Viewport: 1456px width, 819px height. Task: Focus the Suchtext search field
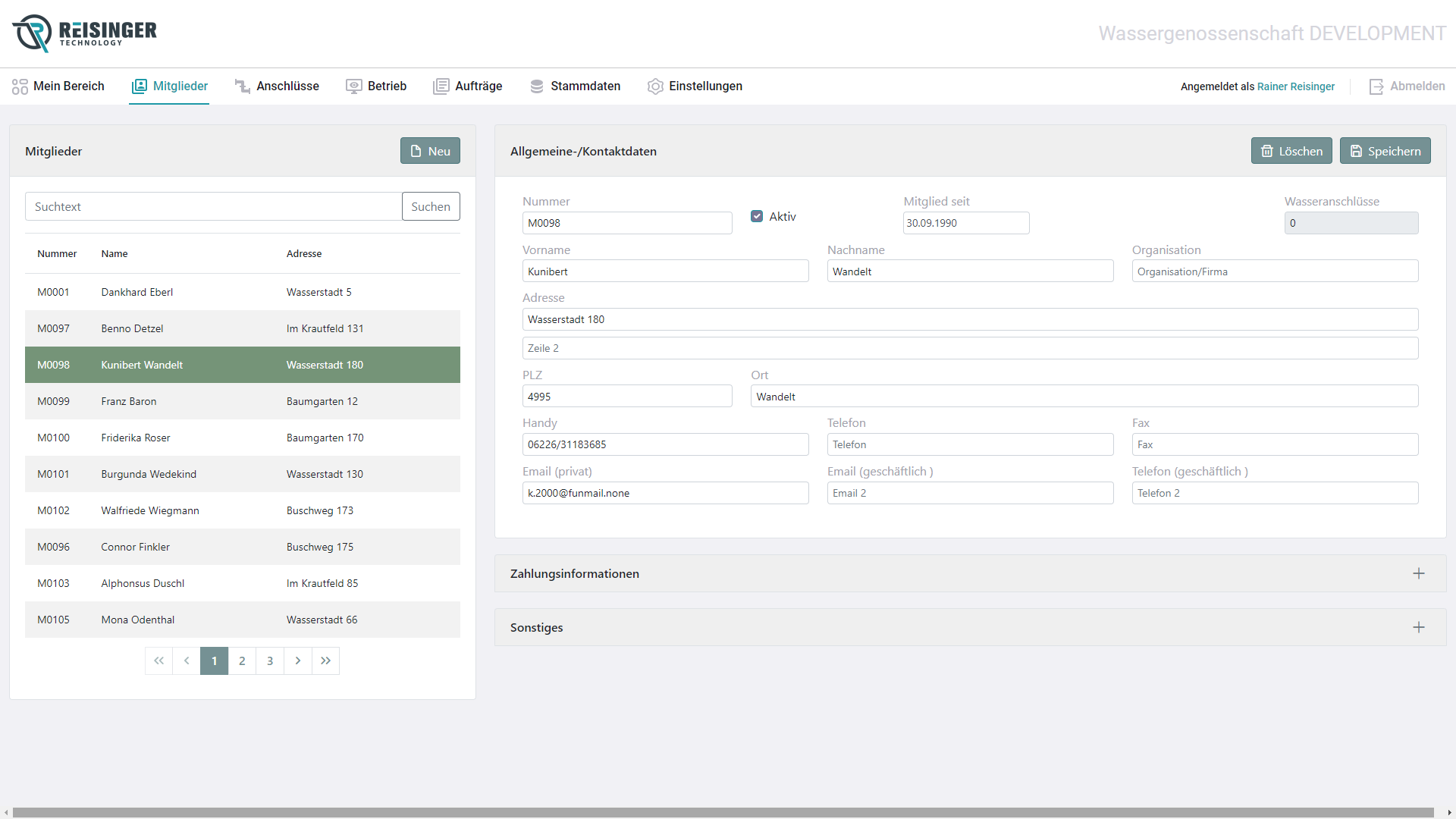coord(213,206)
